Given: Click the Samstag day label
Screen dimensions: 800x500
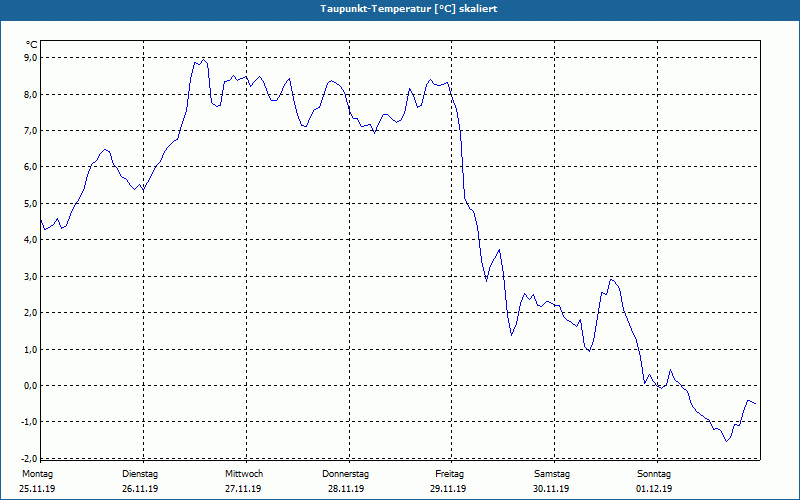Looking at the screenshot, I should [x=552, y=474].
